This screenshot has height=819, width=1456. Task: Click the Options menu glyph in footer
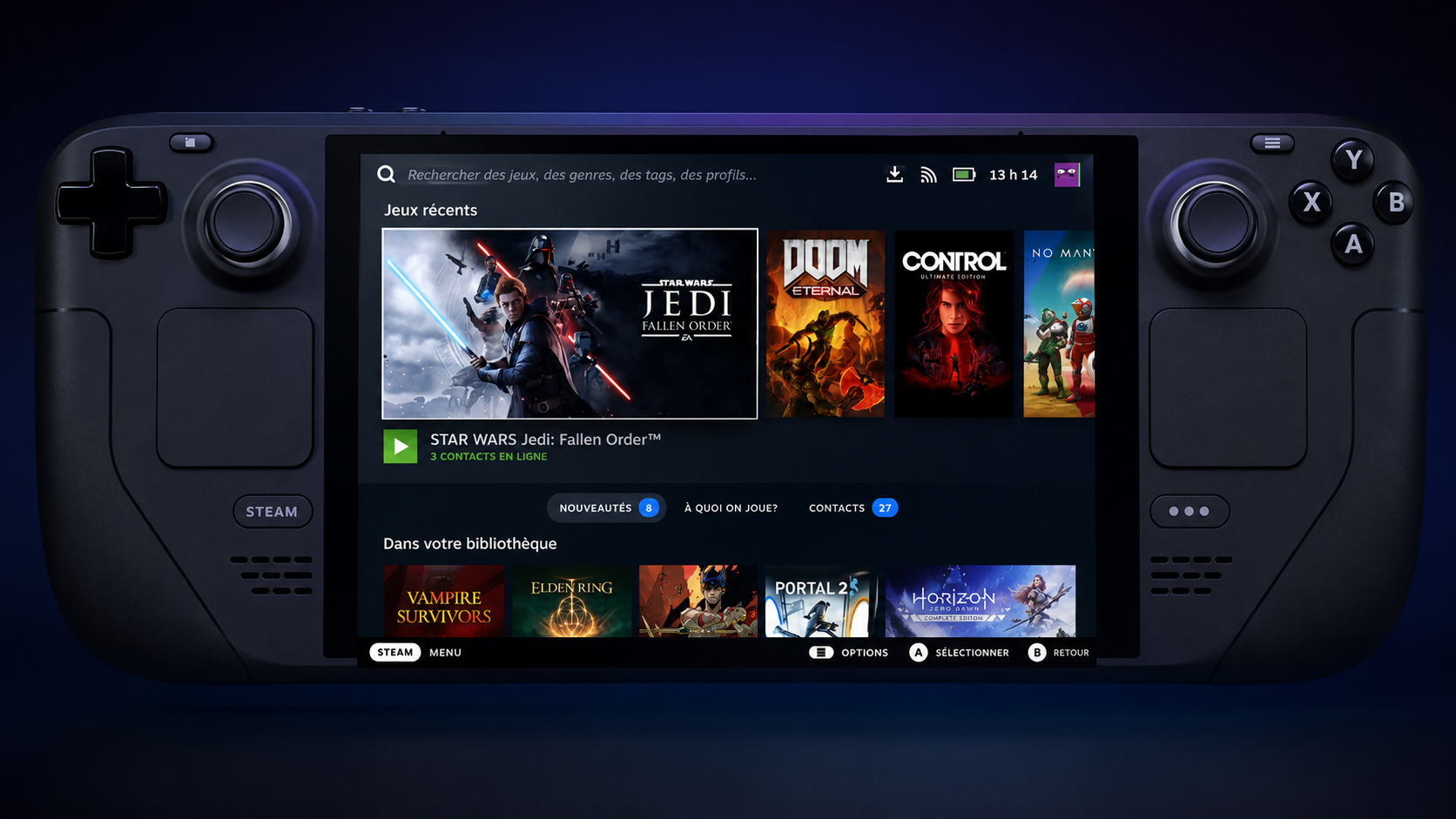(x=820, y=652)
